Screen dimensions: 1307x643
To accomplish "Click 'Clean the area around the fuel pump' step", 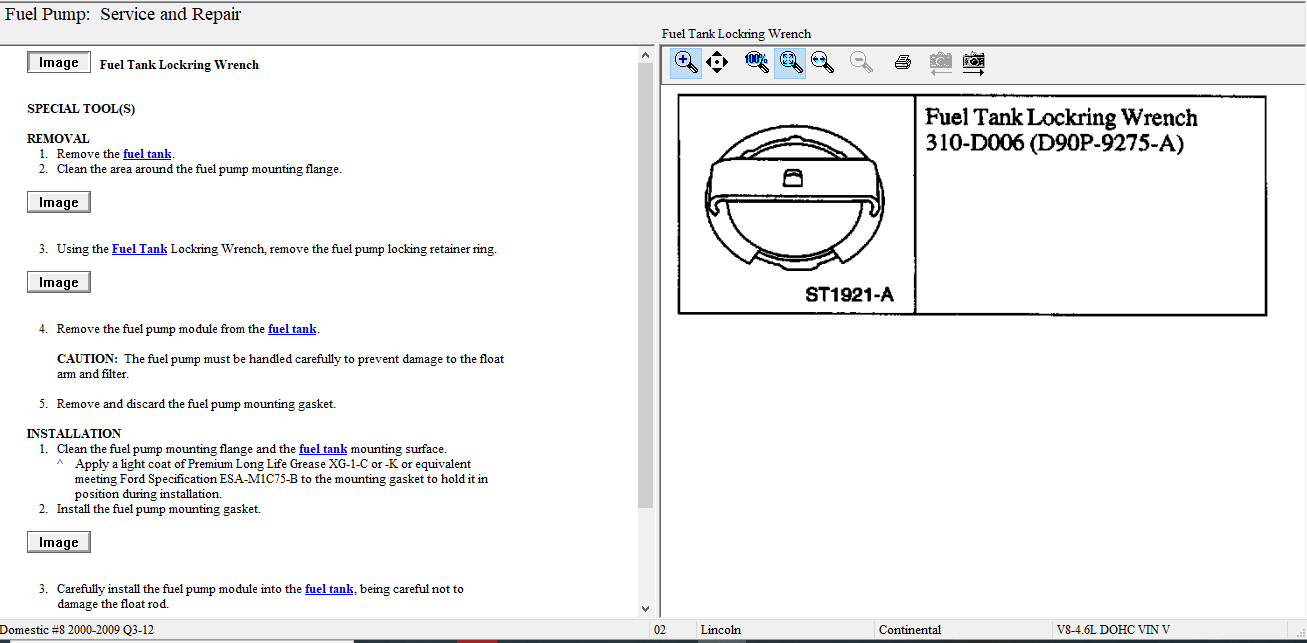I will tap(199, 169).
